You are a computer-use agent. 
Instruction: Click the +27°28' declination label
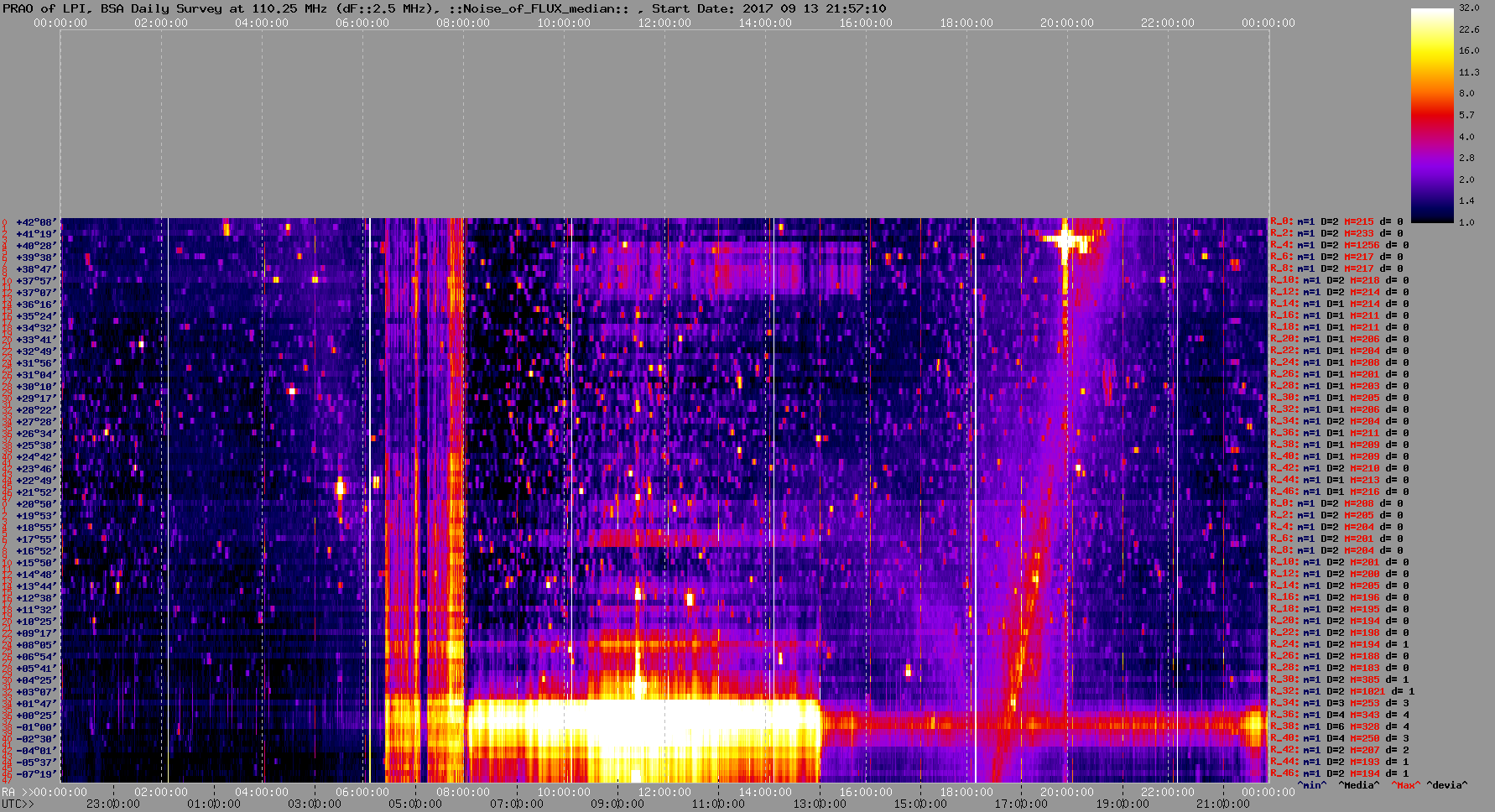click(36, 422)
